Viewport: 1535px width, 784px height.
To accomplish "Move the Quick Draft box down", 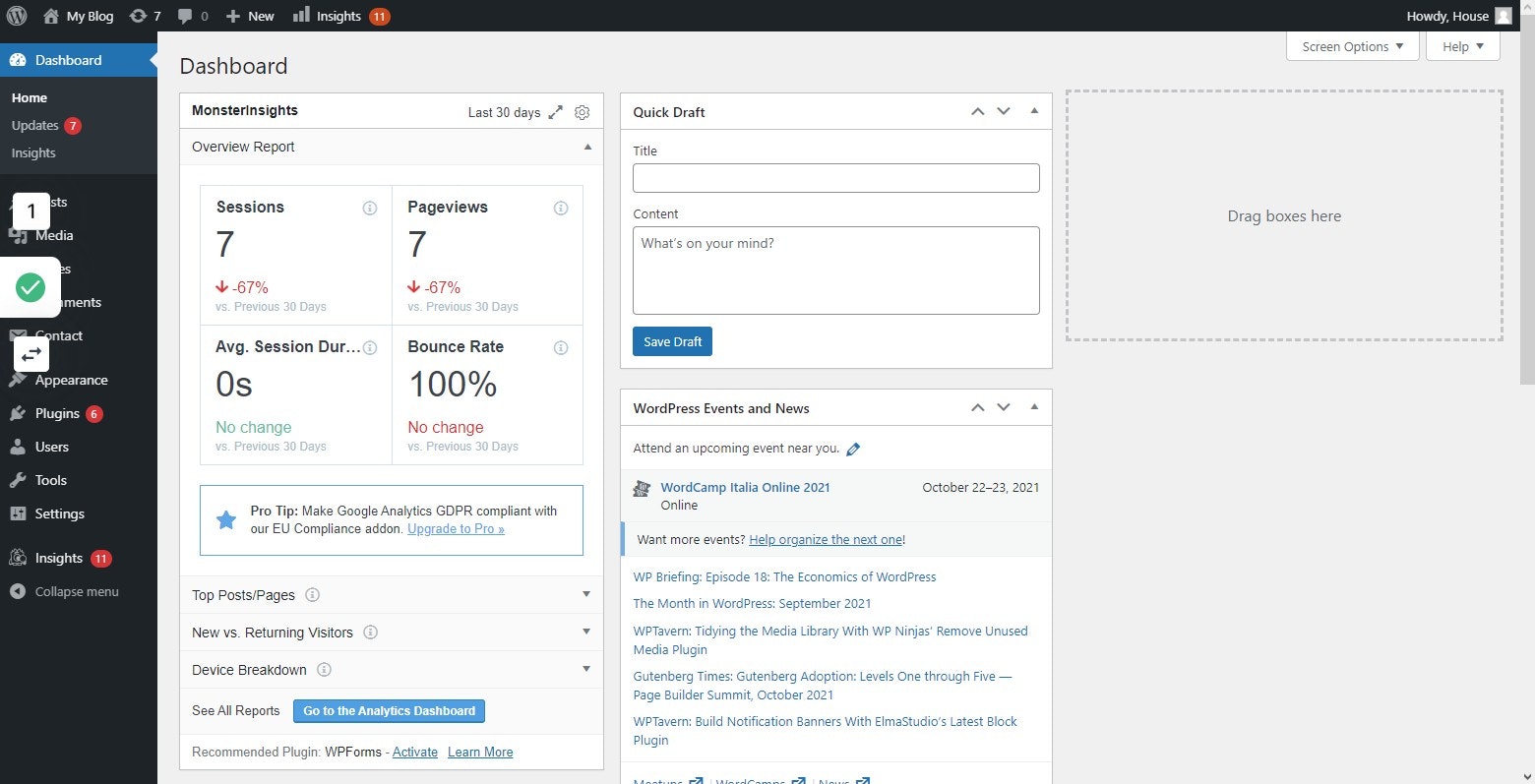I will (x=1004, y=111).
